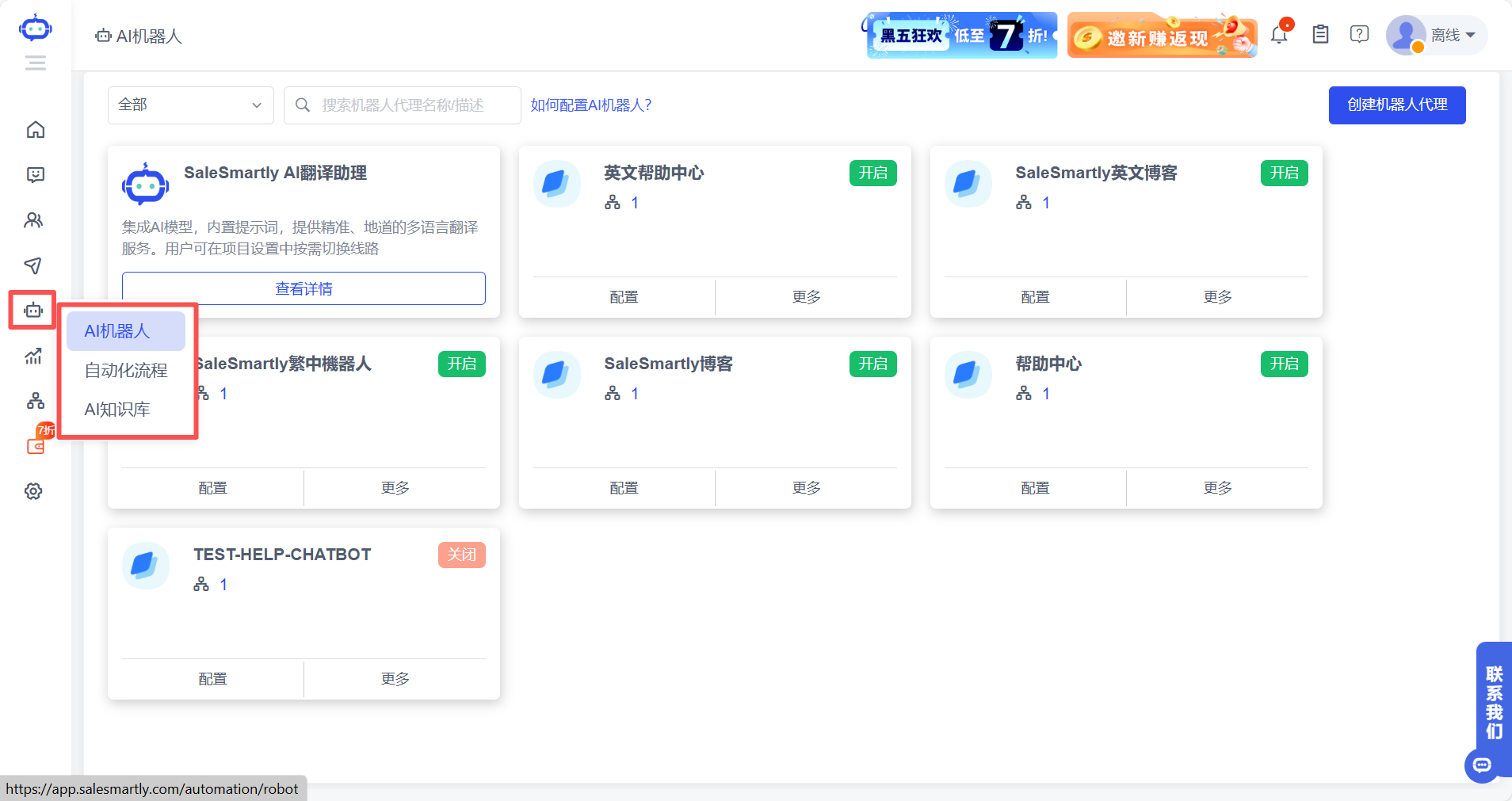Open the contacts people sidebar icon
Viewport: 1512px width, 801px height.
pos(33,220)
